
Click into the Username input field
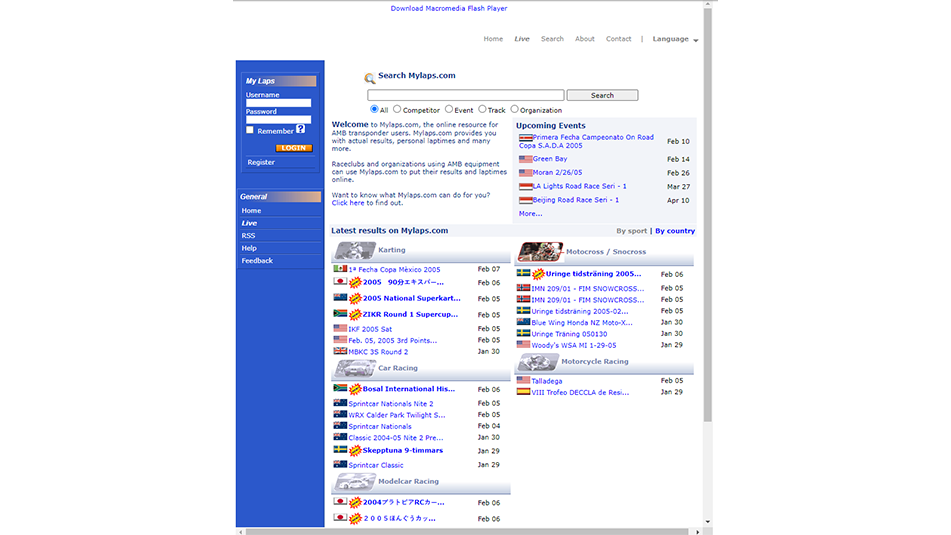pyautogui.click(x=278, y=103)
